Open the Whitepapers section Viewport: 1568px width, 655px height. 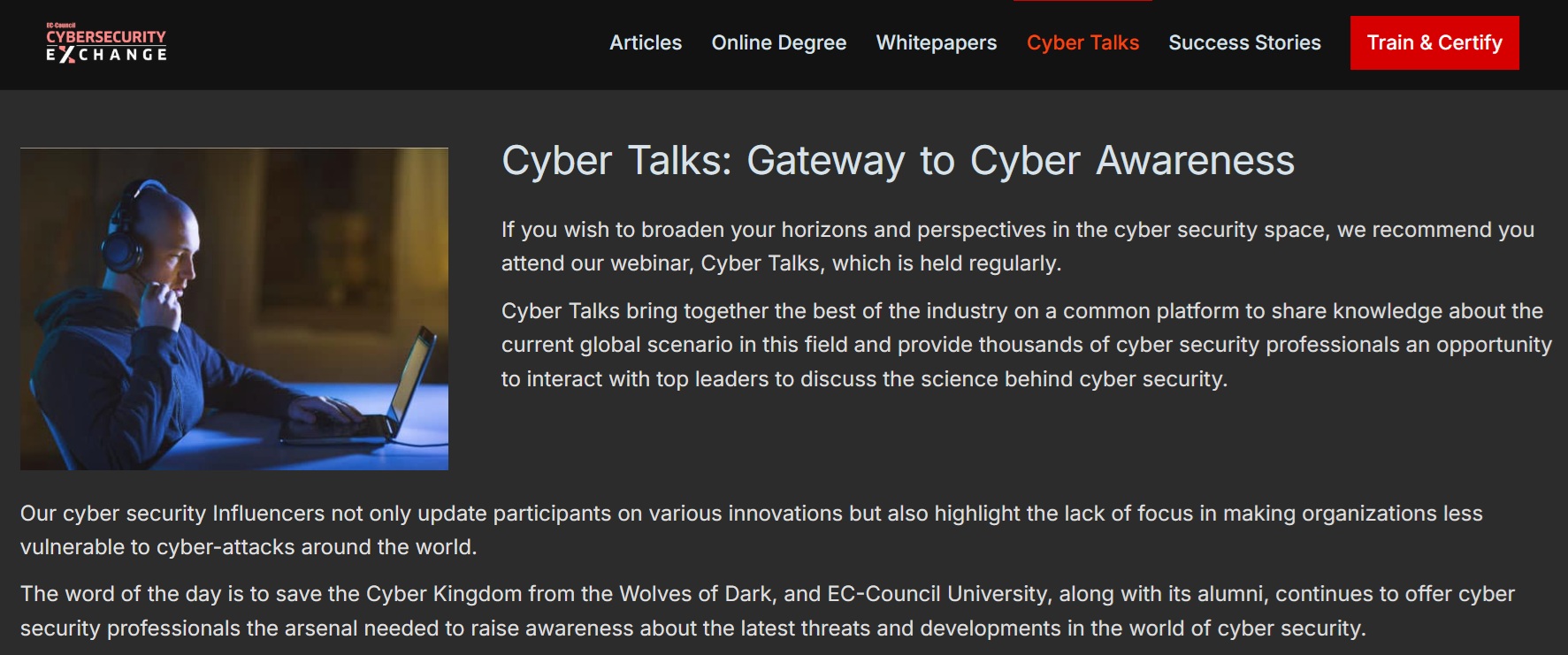(936, 42)
